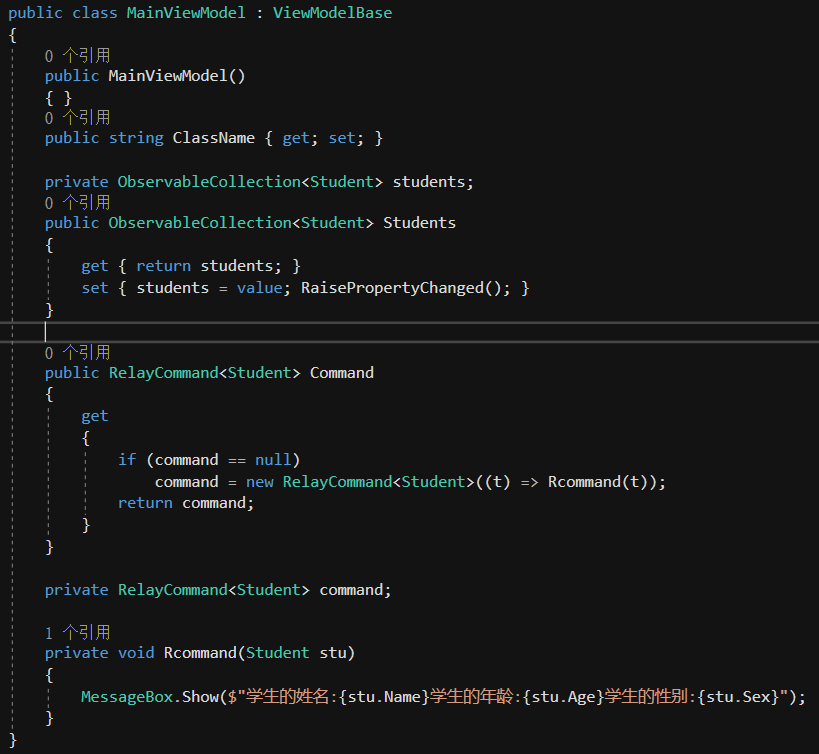Click the Rcommand(t) call in the lambda

[598, 481]
